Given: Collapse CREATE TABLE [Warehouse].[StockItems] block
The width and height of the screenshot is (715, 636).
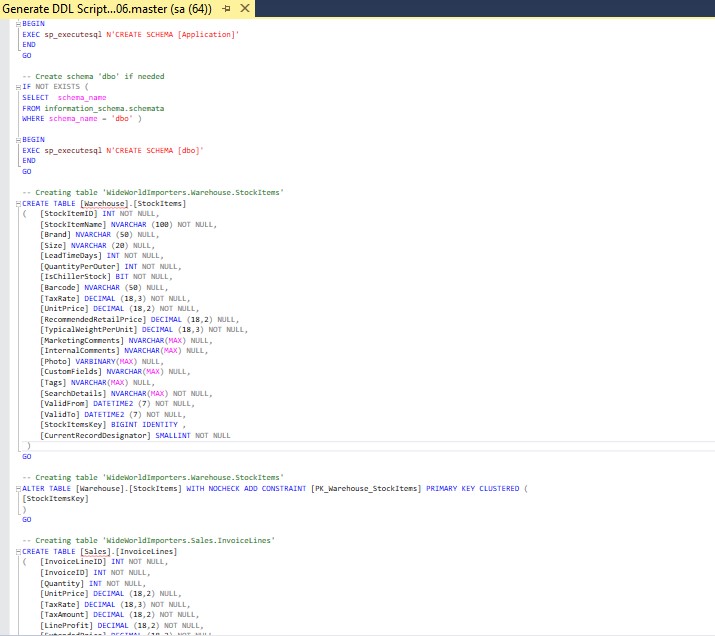Looking at the screenshot, I should tap(18, 204).
